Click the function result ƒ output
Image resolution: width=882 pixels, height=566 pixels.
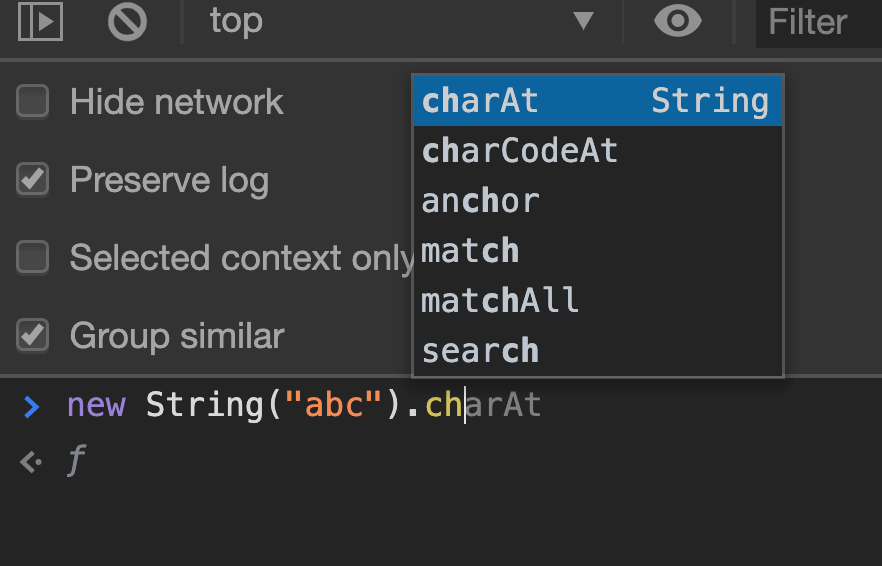coord(76,462)
